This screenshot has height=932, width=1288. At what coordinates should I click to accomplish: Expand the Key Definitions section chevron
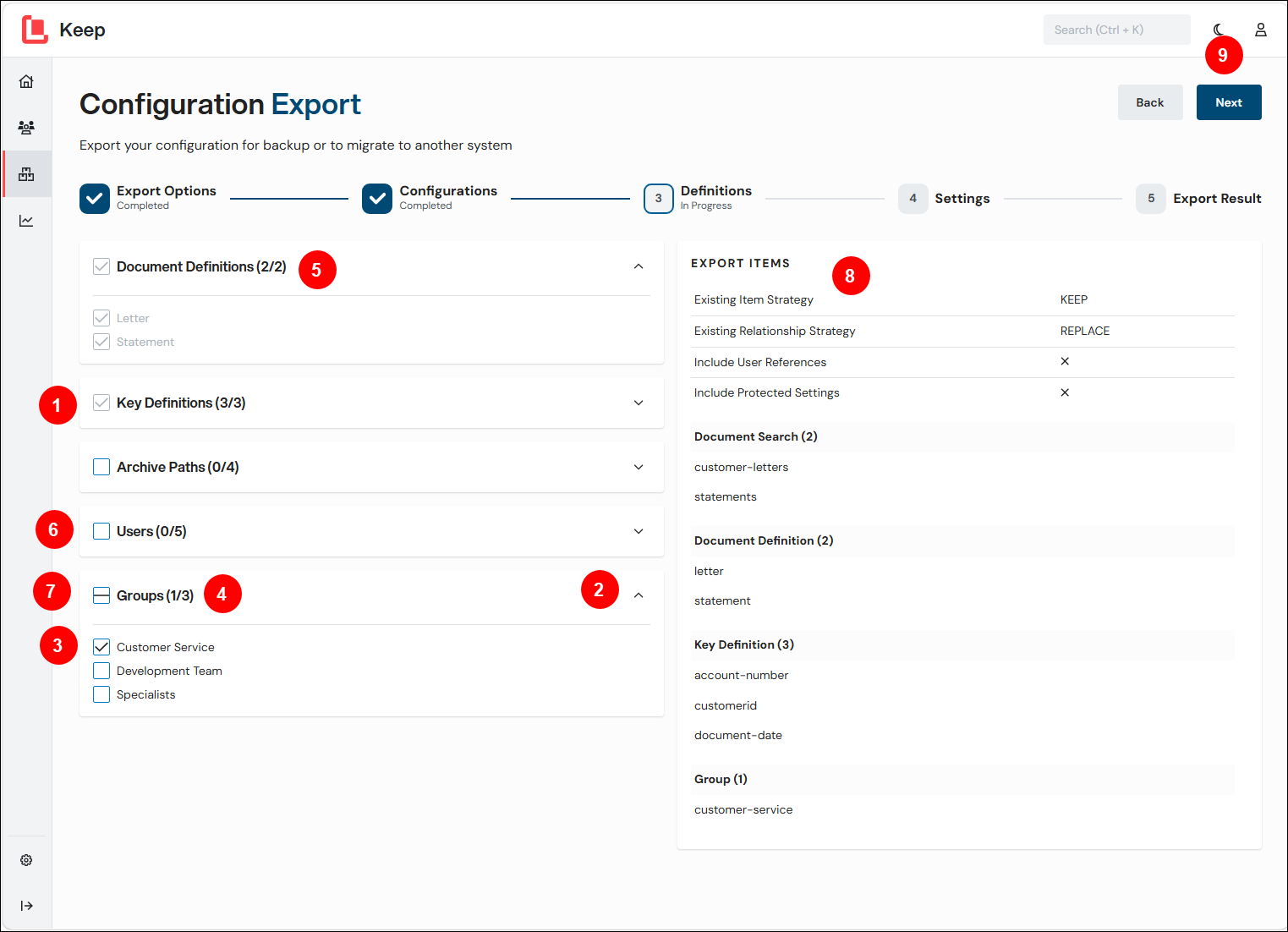[639, 403]
